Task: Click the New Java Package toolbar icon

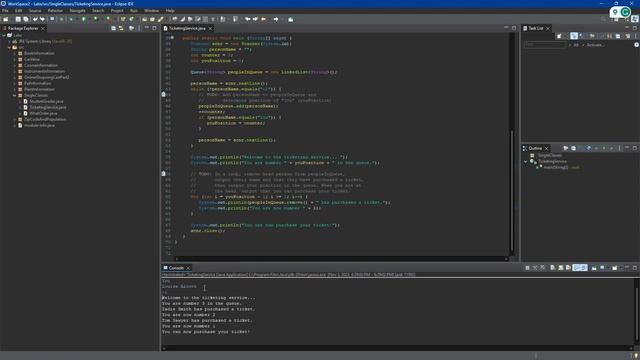Action: 123,19
